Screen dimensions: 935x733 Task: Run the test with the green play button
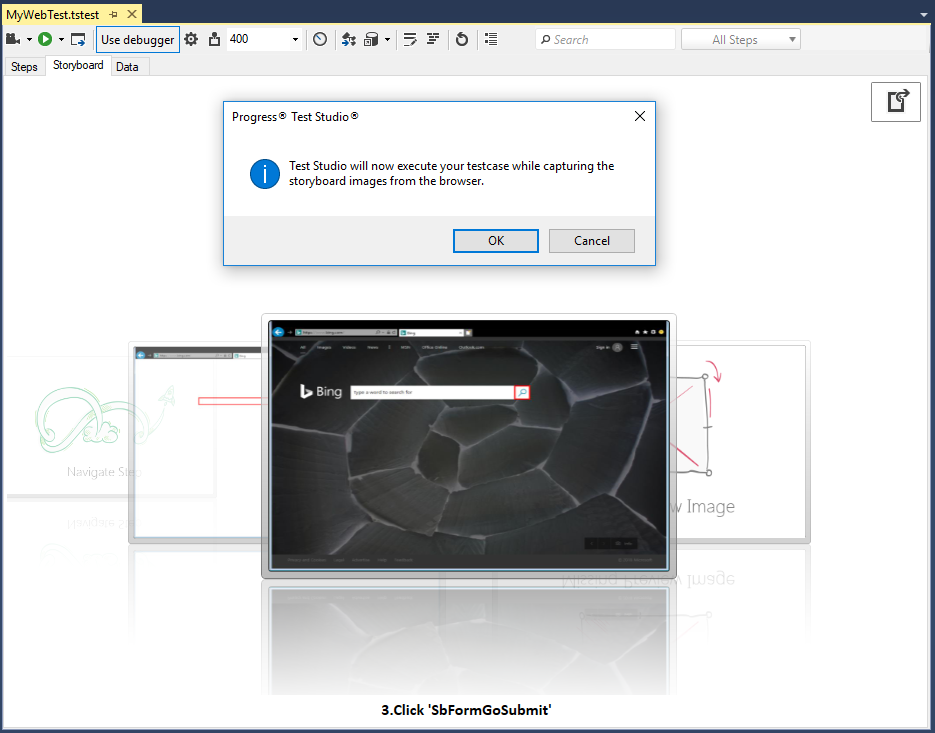[45, 39]
